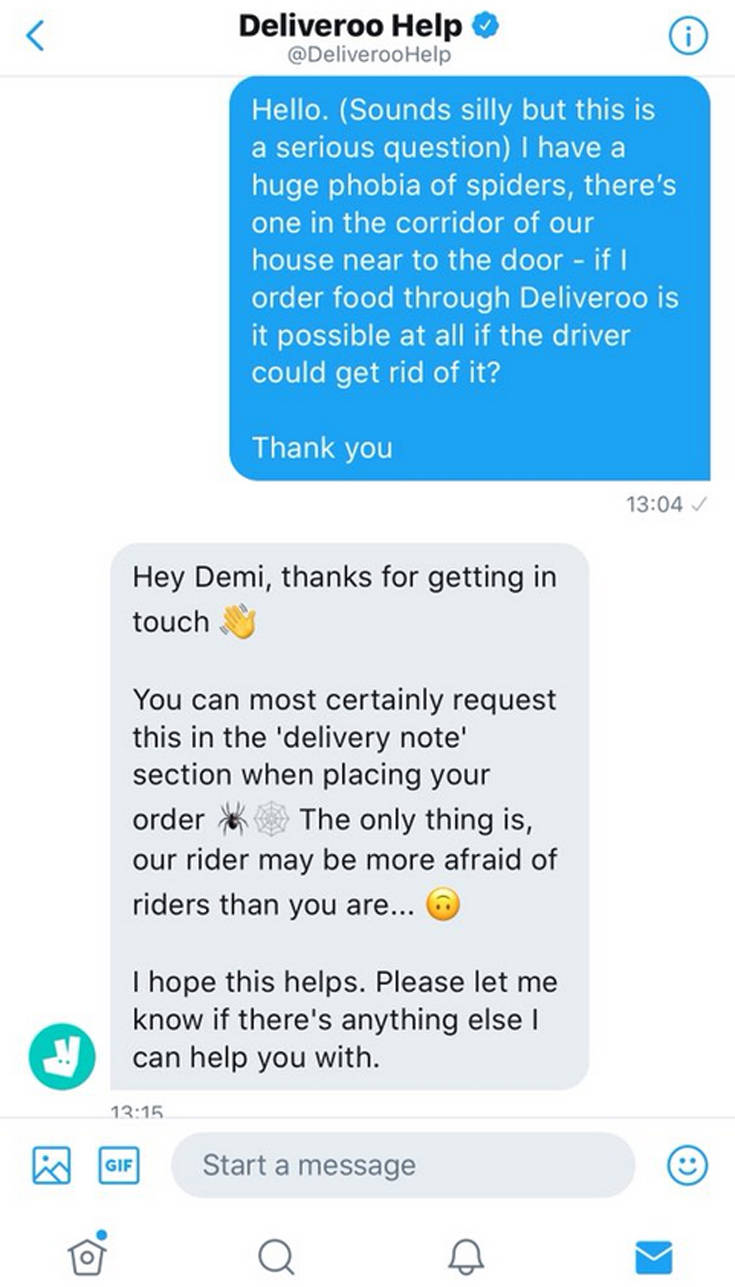735x1287 pixels.
Task: Tap the spider emoji in reply
Action: 232,820
